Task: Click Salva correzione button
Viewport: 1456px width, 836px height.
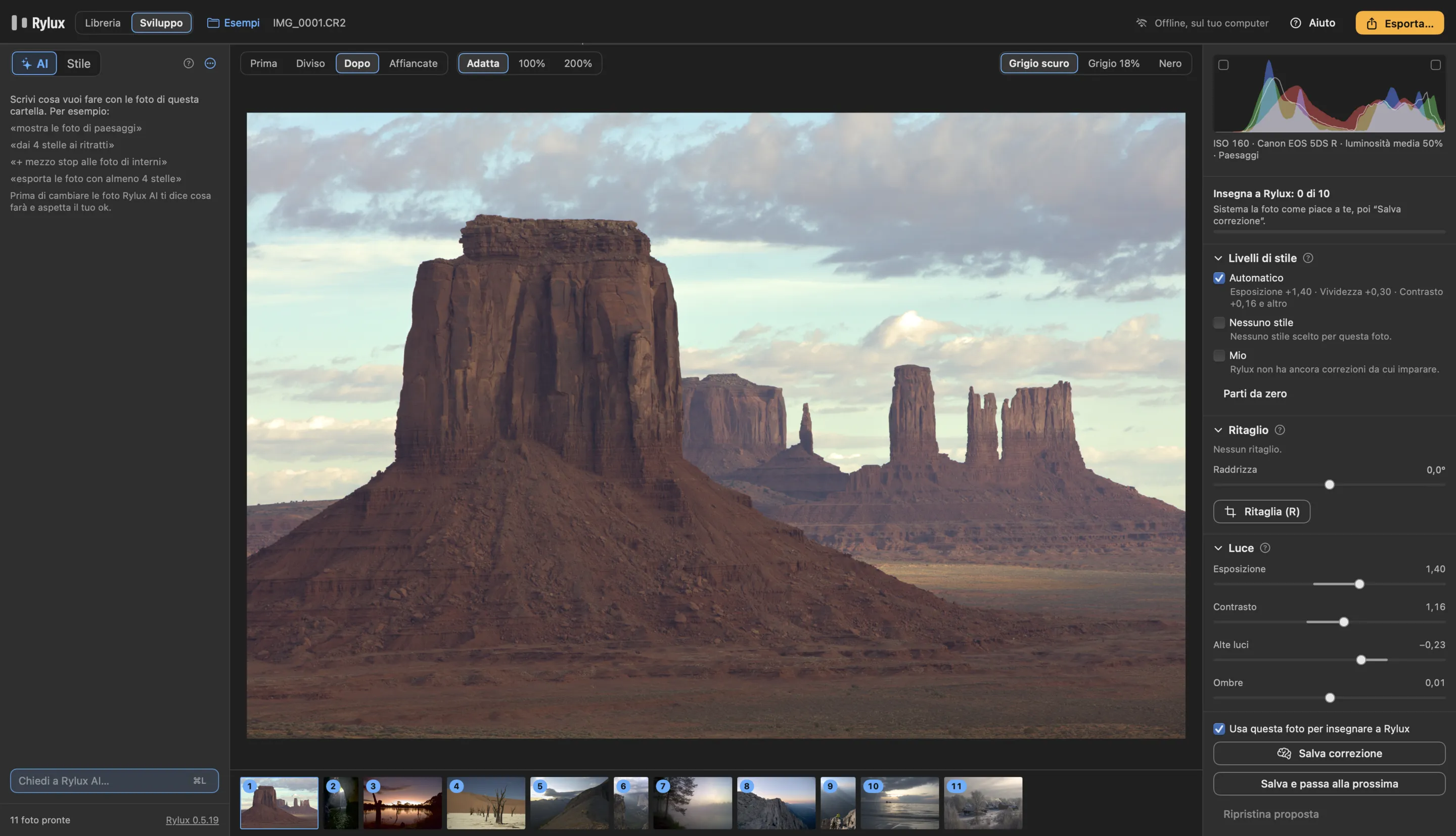Action: pyautogui.click(x=1329, y=754)
